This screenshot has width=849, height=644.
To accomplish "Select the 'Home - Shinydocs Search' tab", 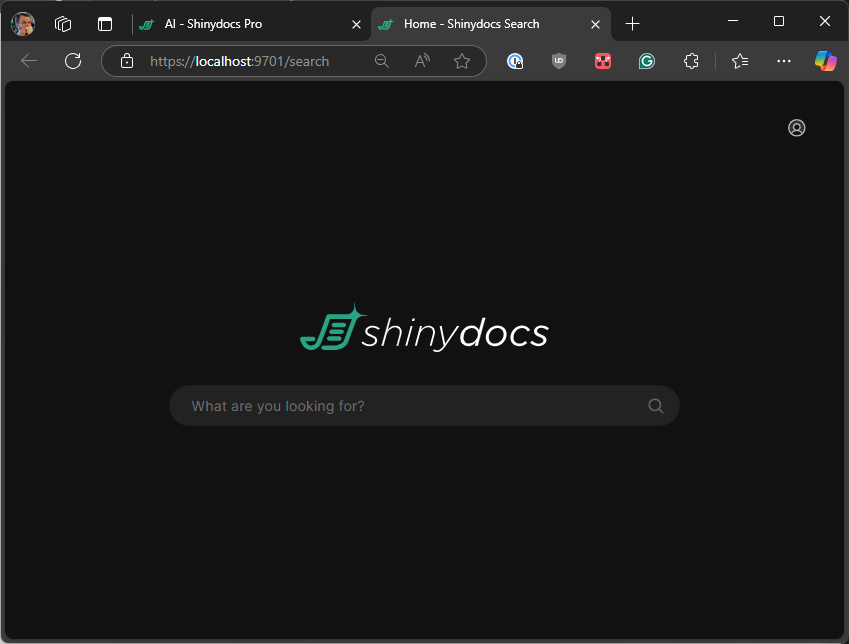I will pyautogui.click(x=470, y=24).
